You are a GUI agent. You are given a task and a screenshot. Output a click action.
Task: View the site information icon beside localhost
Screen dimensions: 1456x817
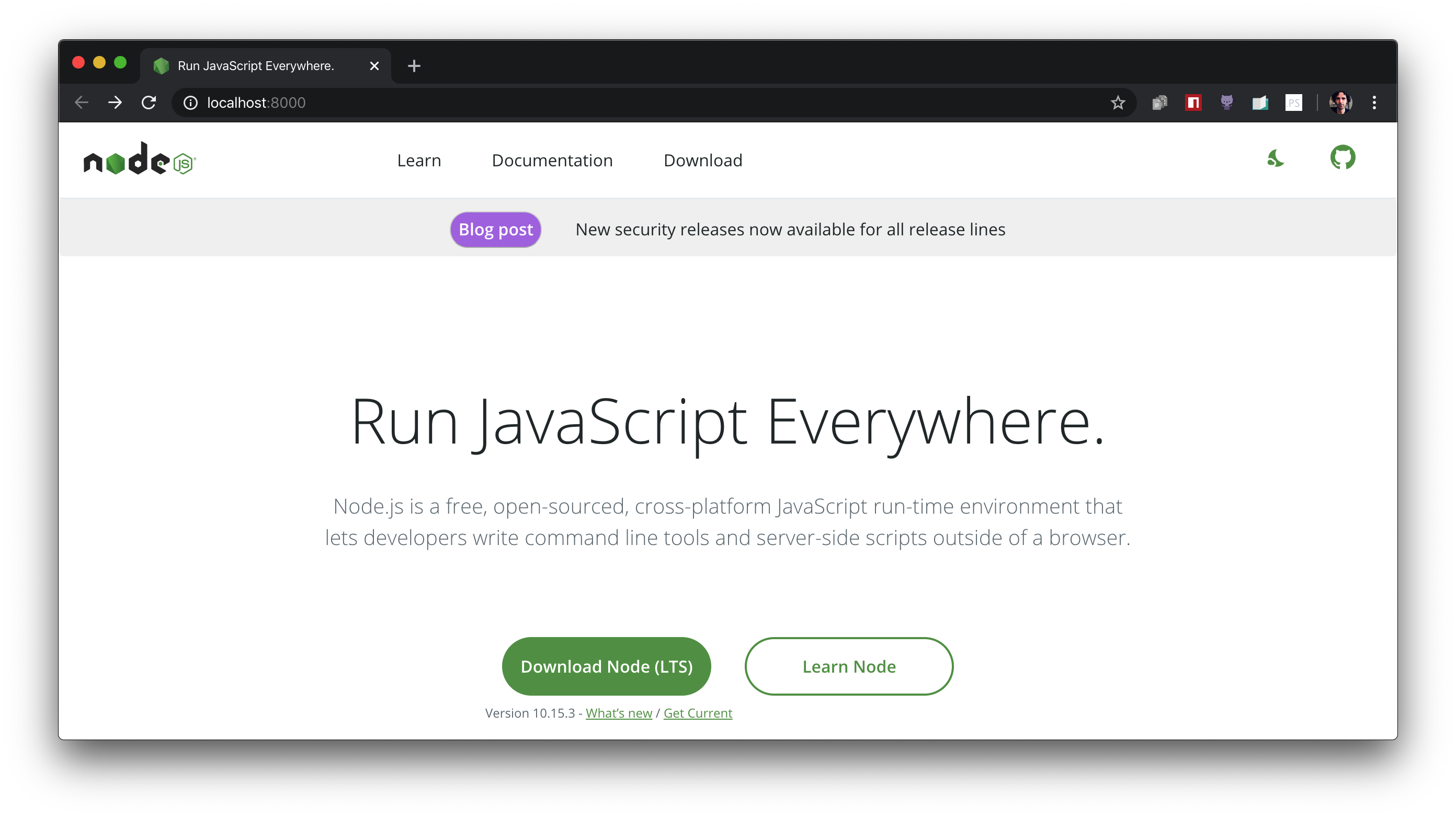point(190,103)
